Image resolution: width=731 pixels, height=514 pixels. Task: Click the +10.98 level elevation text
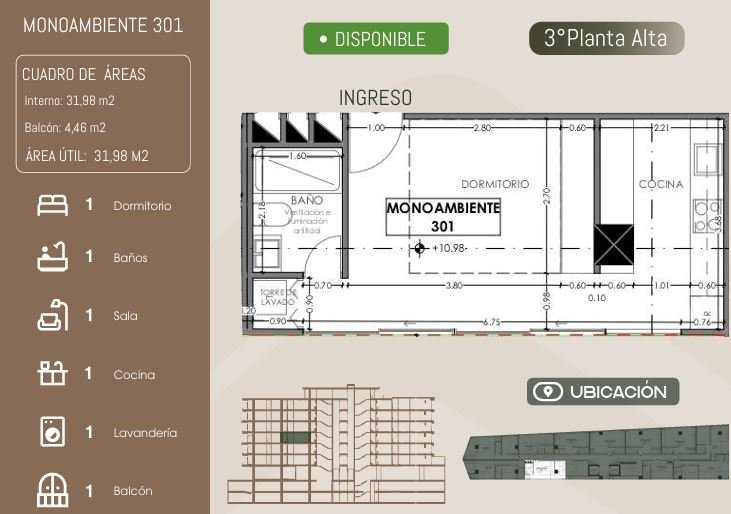click(x=449, y=248)
